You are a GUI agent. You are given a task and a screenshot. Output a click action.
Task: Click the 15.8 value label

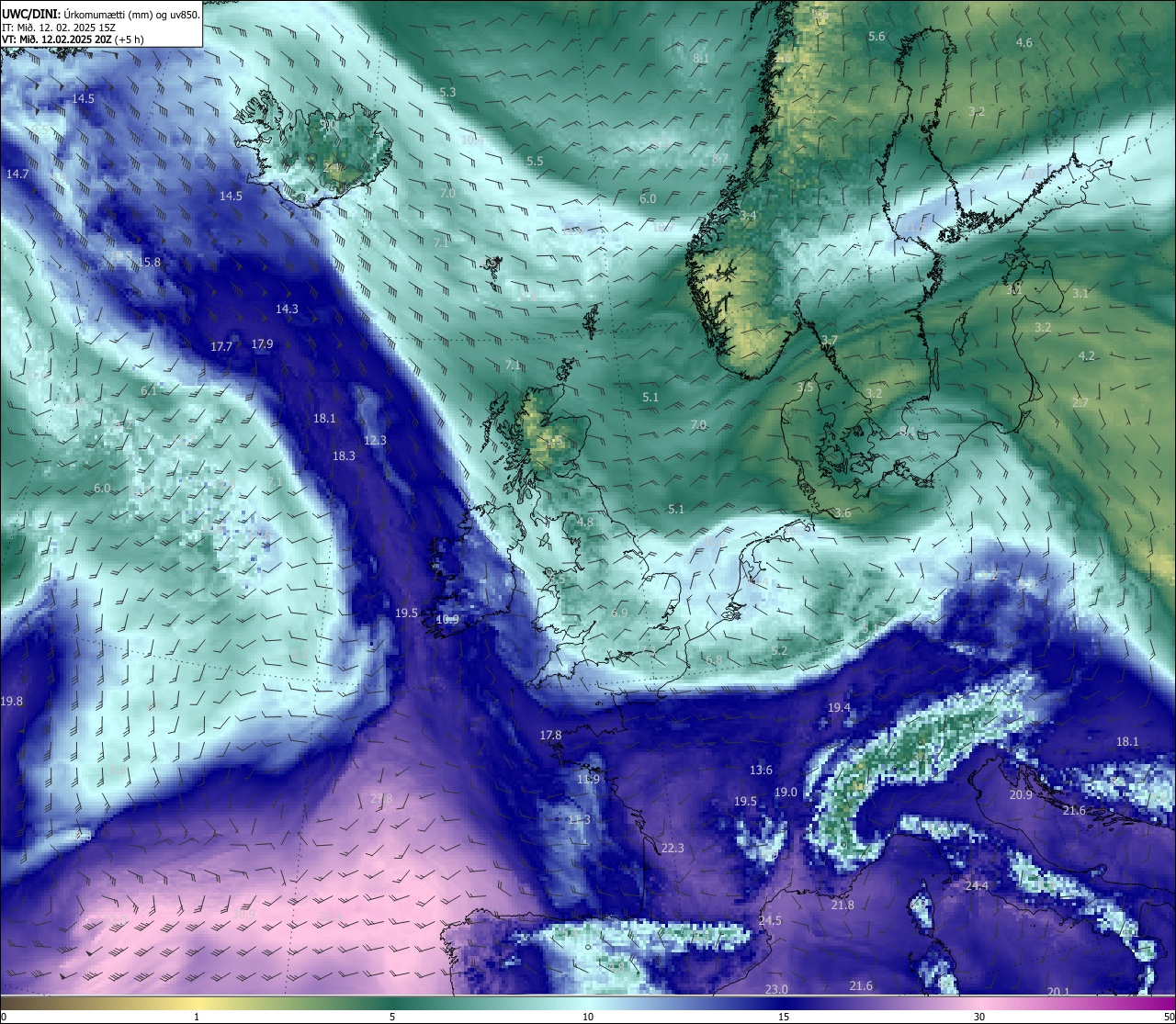point(150,262)
